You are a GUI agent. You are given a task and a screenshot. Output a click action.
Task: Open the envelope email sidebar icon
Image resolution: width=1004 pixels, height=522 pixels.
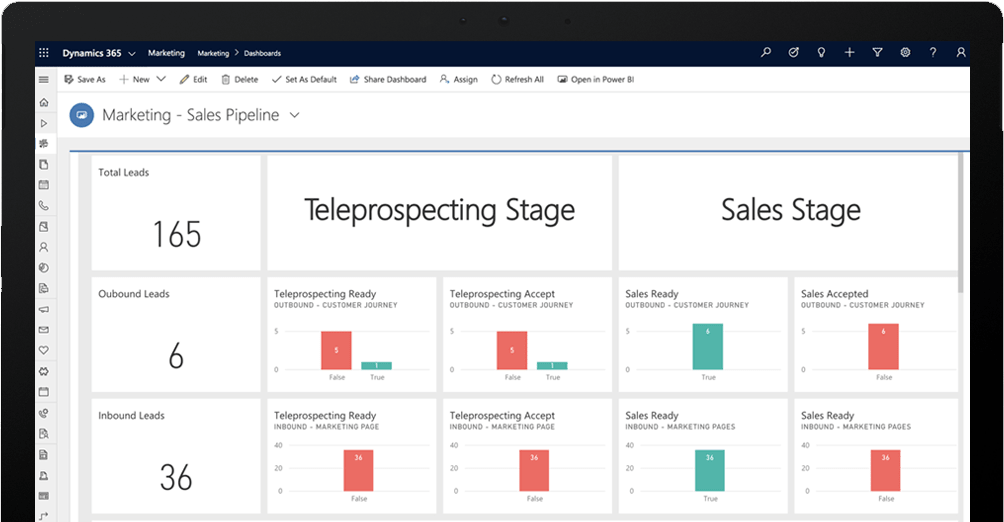tap(44, 330)
